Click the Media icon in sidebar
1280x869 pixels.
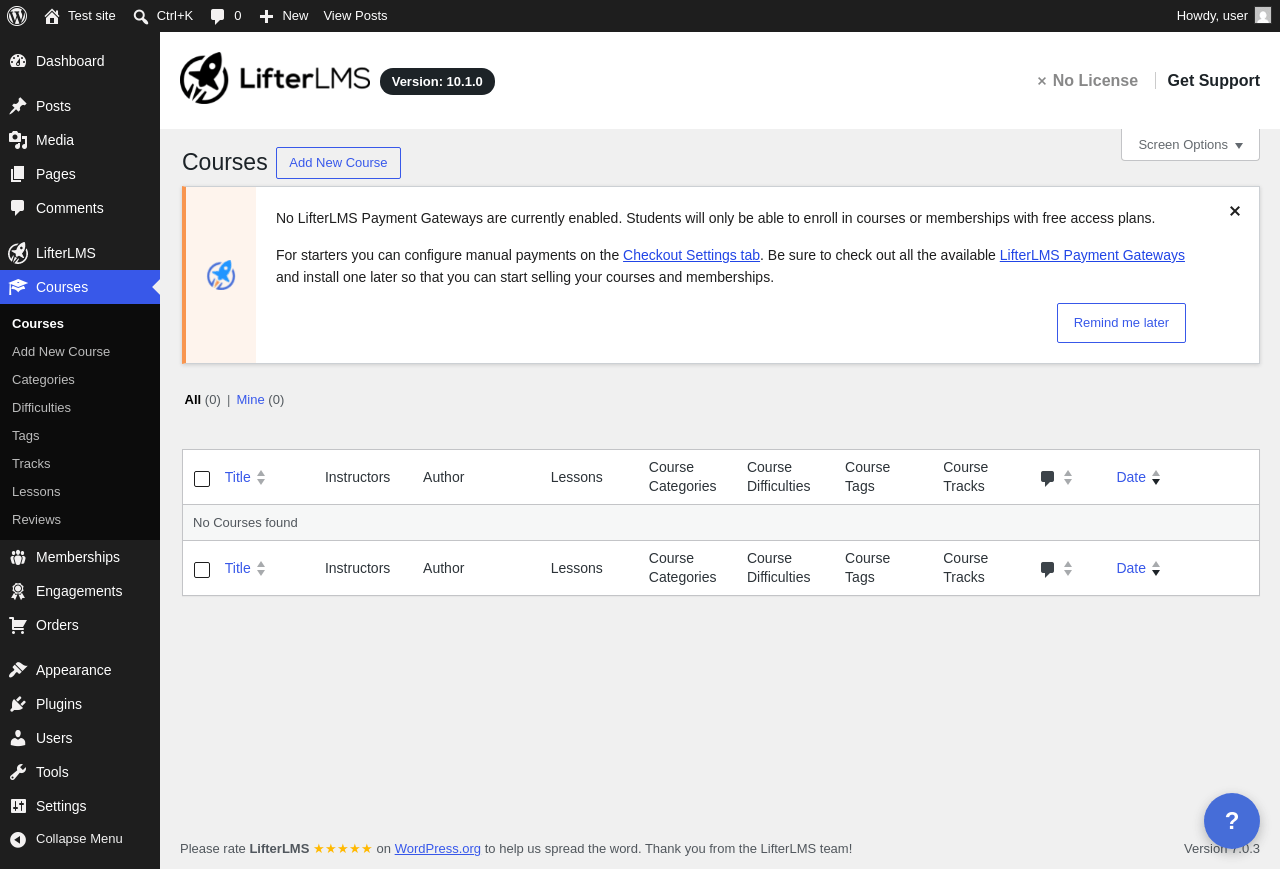click(x=18, y=140)
